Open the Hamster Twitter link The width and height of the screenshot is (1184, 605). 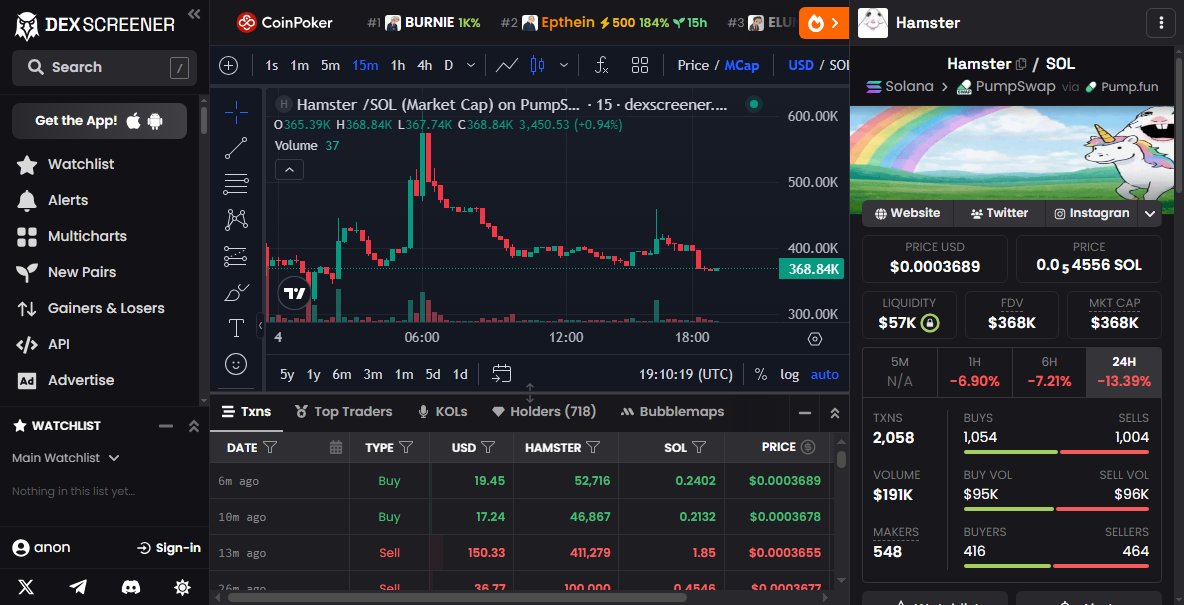(1000, 214)
